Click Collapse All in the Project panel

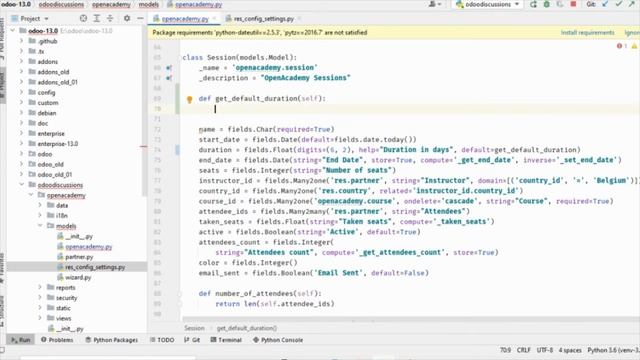click(x=110, y=18)
